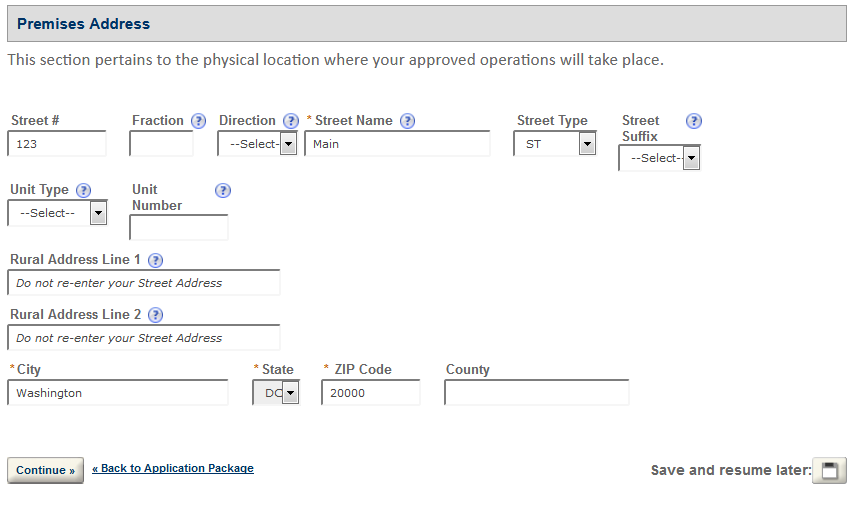
Task: Click the ZIP Code input field
Action: click(370, 393)
